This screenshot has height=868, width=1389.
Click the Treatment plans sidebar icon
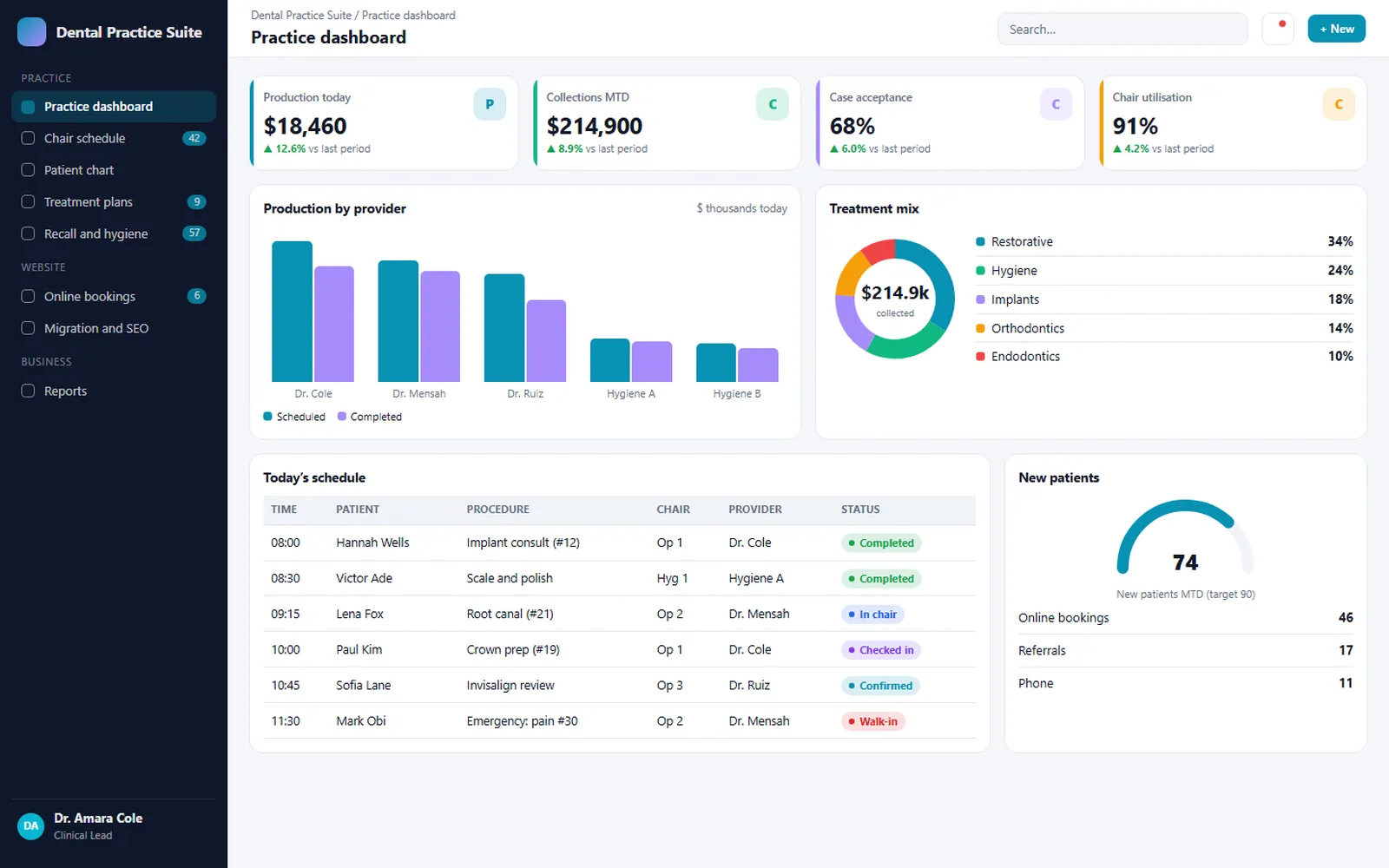pyautogui.click(x=28, y=201)
